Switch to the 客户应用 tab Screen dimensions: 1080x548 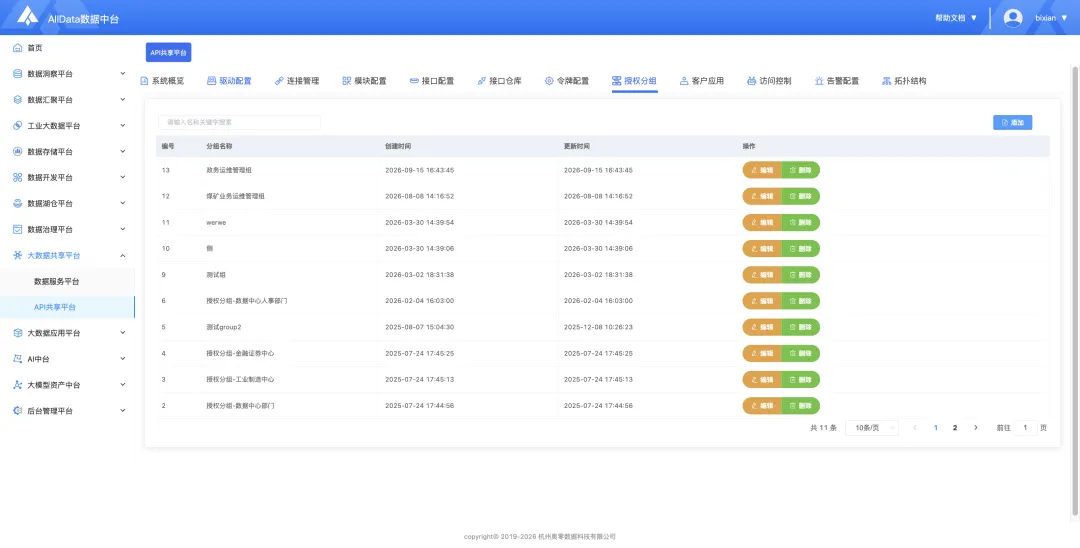click(x=701, y=81)
